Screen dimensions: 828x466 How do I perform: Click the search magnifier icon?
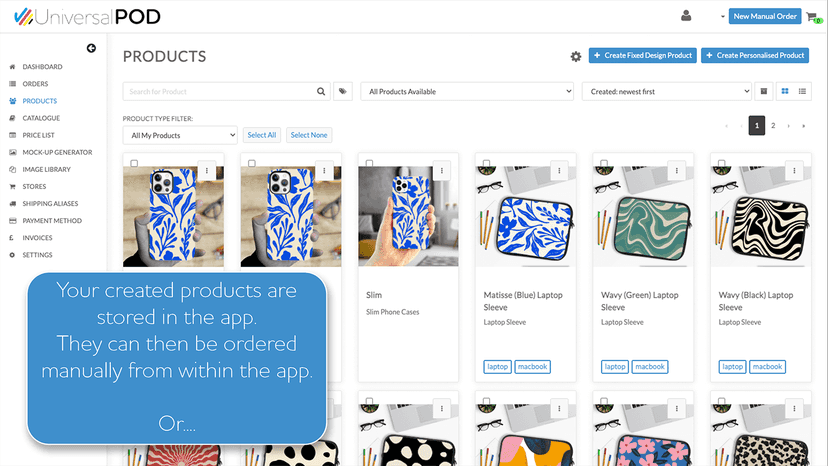coord(321,91)
